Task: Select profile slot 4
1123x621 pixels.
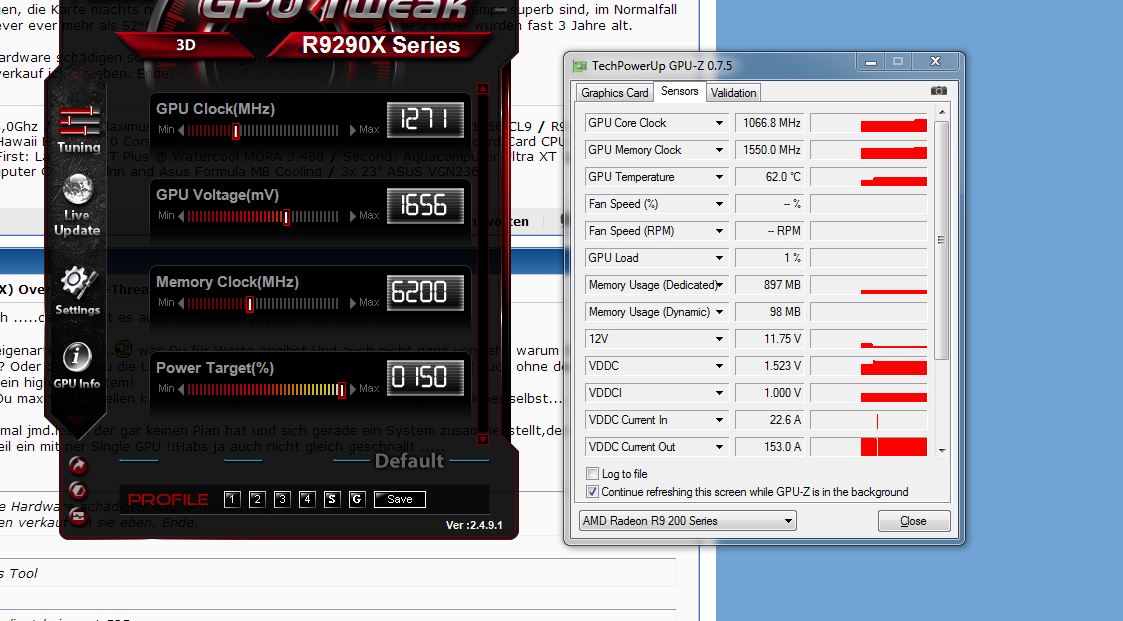Action: click(x=307, y=499)
